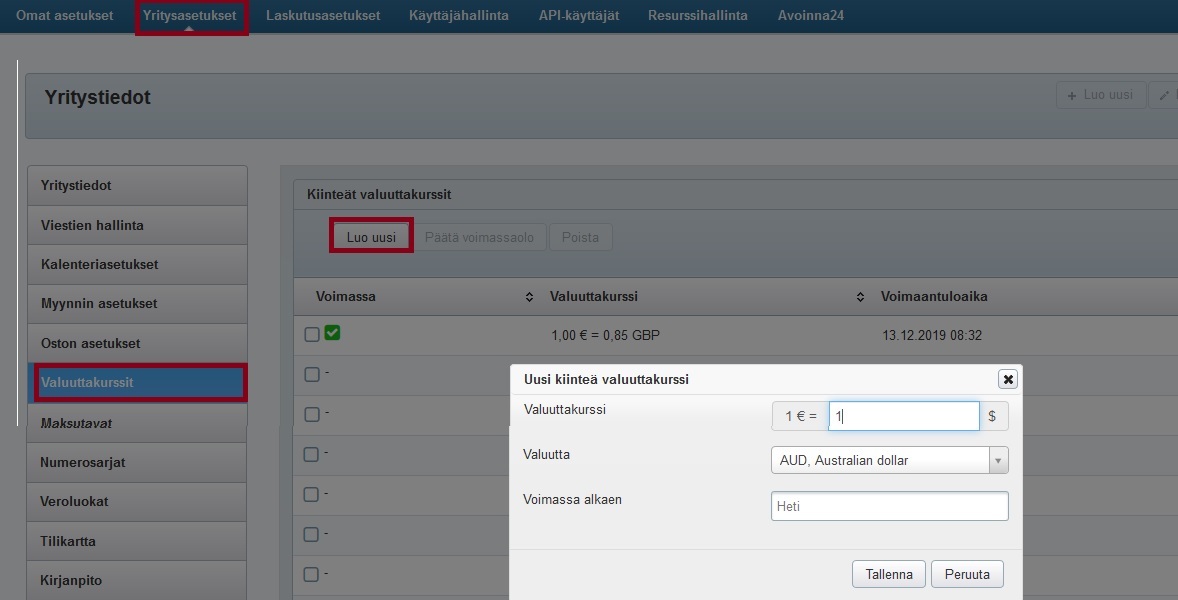Focus the Voimassa alkaen date field
Screen dimensions: 1178x600
coord(889,506)
